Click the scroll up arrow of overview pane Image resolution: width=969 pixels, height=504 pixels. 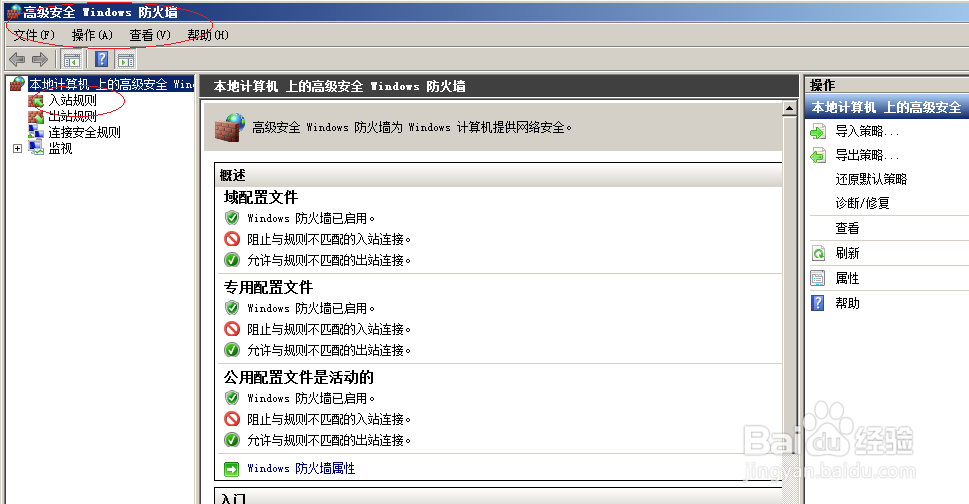tap(789, 109)
